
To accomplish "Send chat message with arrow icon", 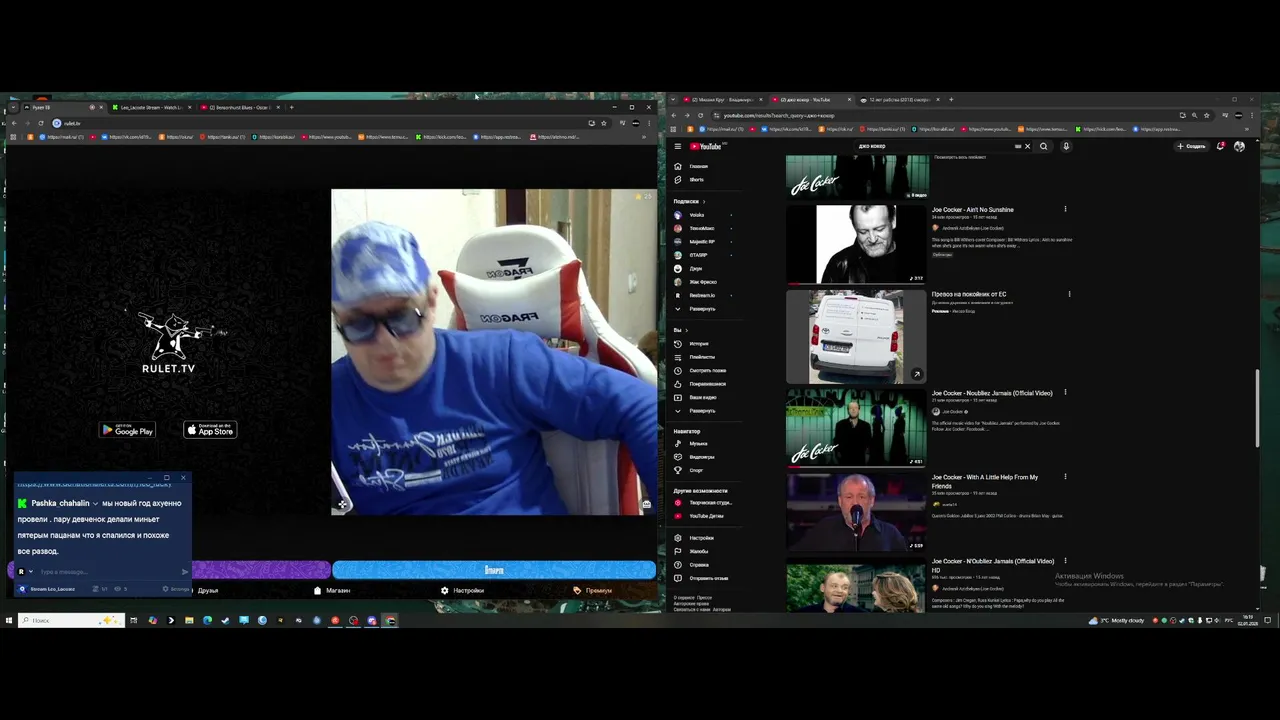I will (x=185, y=572).
